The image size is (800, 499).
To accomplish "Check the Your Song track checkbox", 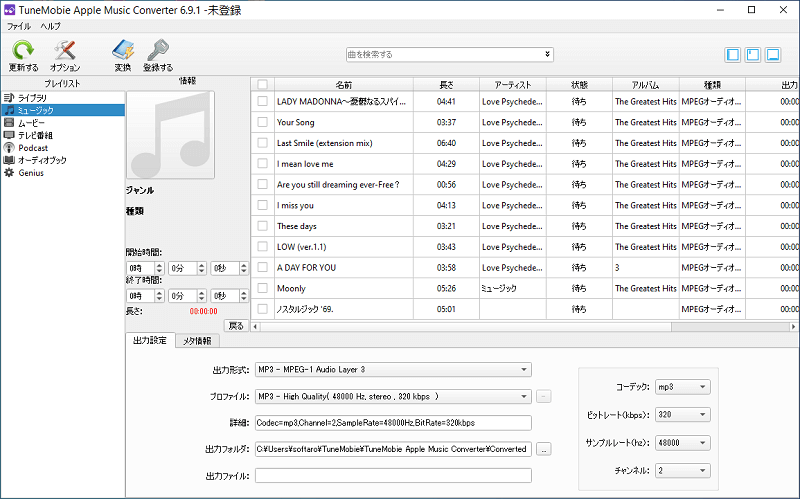I will (263, 122).
